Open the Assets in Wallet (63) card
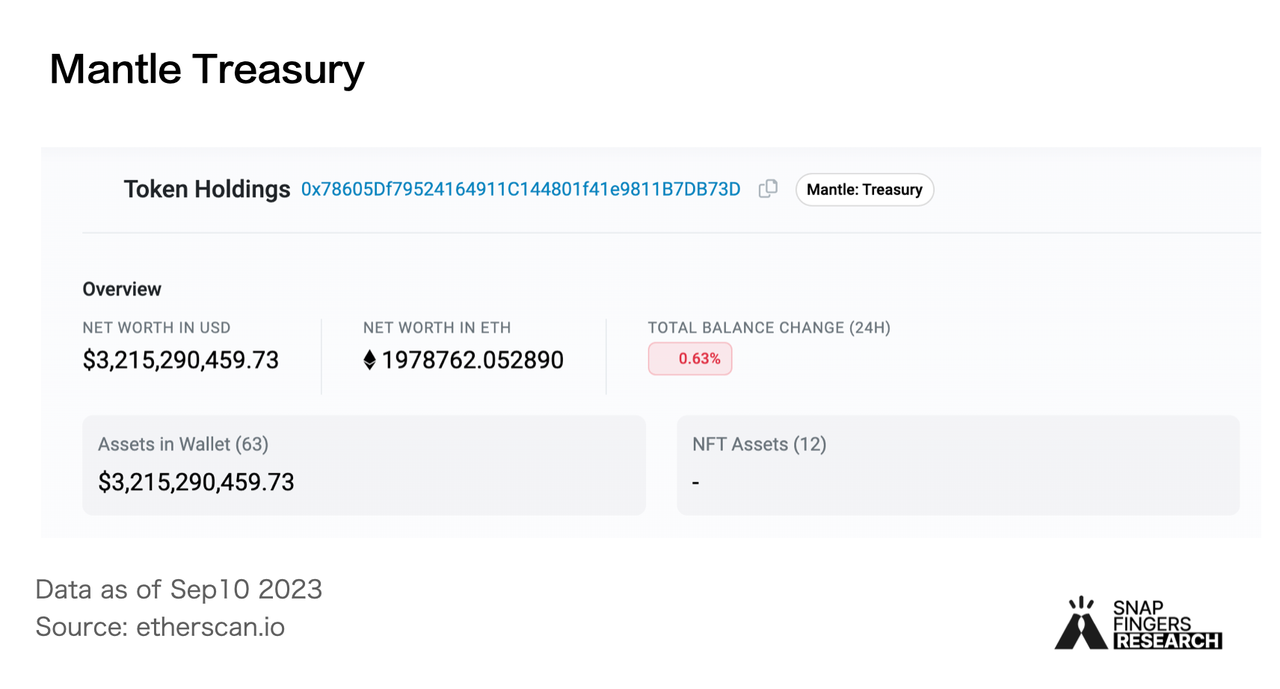Image resolution: width=1280 pixels, height=689 pixels. (x=364, y=465)
